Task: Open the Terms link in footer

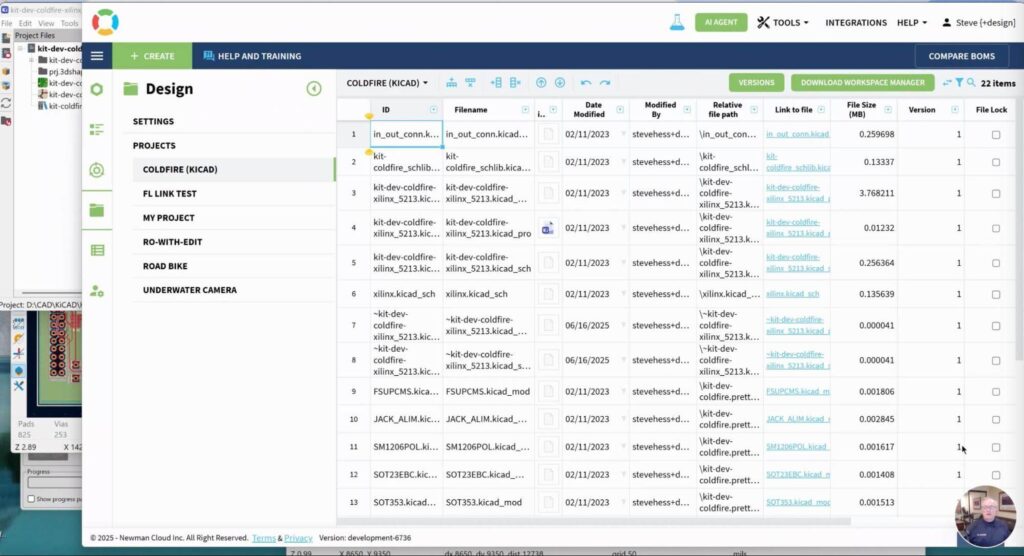Action: tap(264, 538)
